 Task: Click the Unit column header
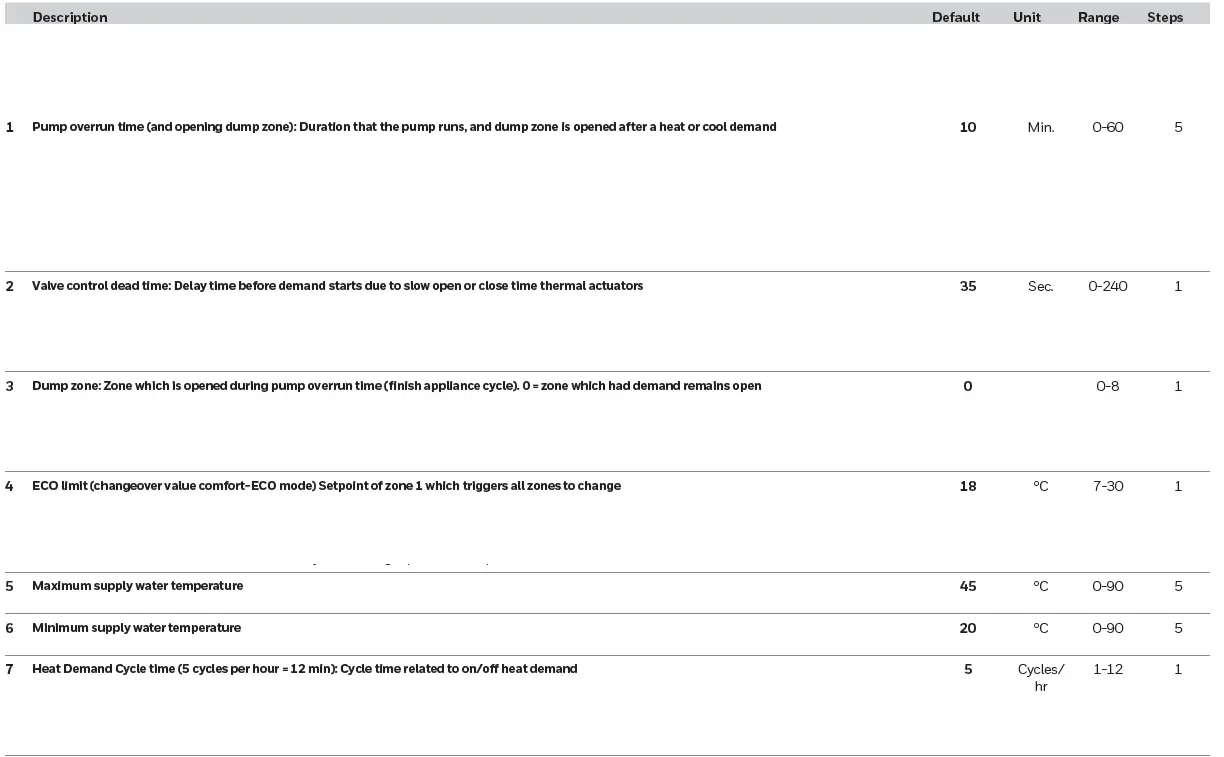pyautogui.click(x=1027, y=17)
